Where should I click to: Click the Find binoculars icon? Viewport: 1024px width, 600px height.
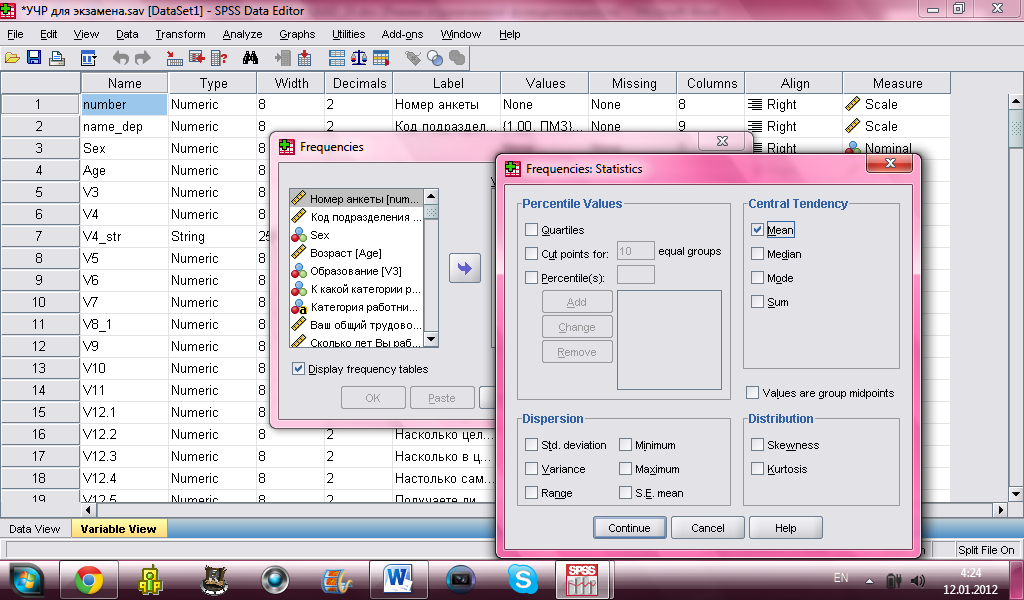point(250,58)
